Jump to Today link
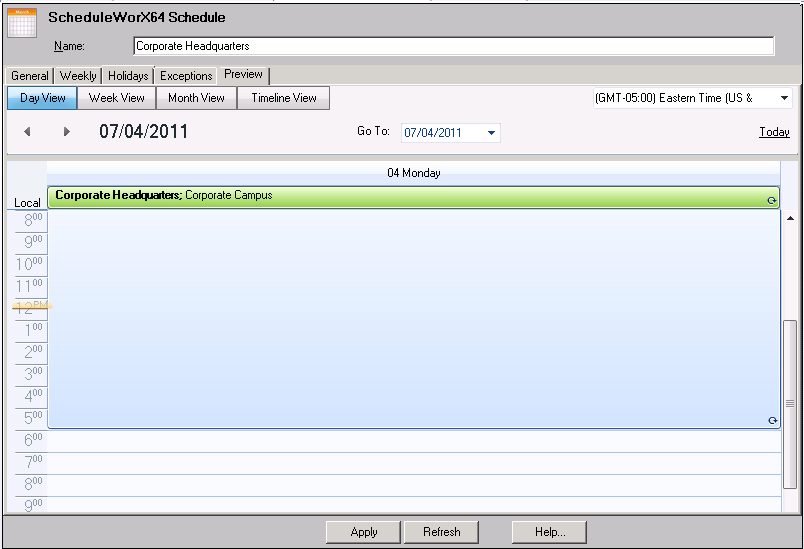804x549 pixels. [x=774, y=132]
